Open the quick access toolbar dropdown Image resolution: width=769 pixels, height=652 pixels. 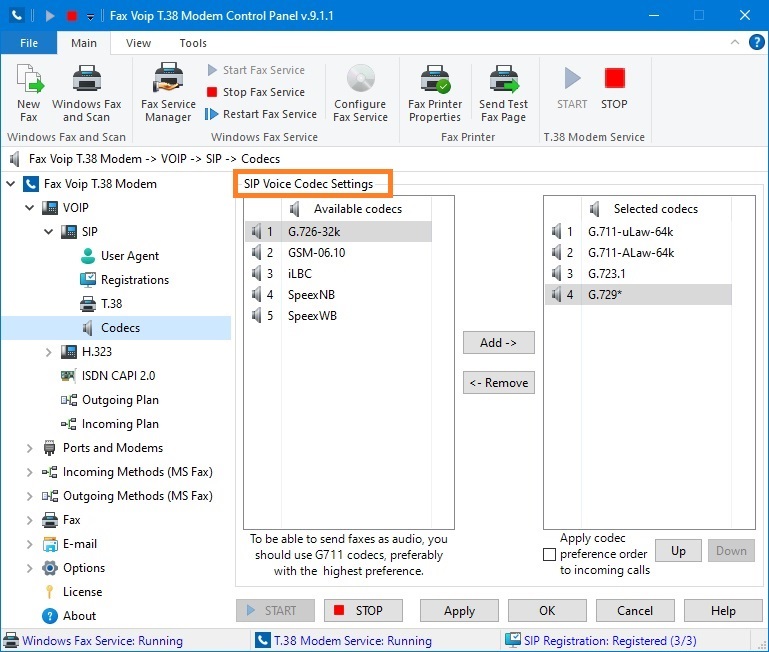coord(90,16)
